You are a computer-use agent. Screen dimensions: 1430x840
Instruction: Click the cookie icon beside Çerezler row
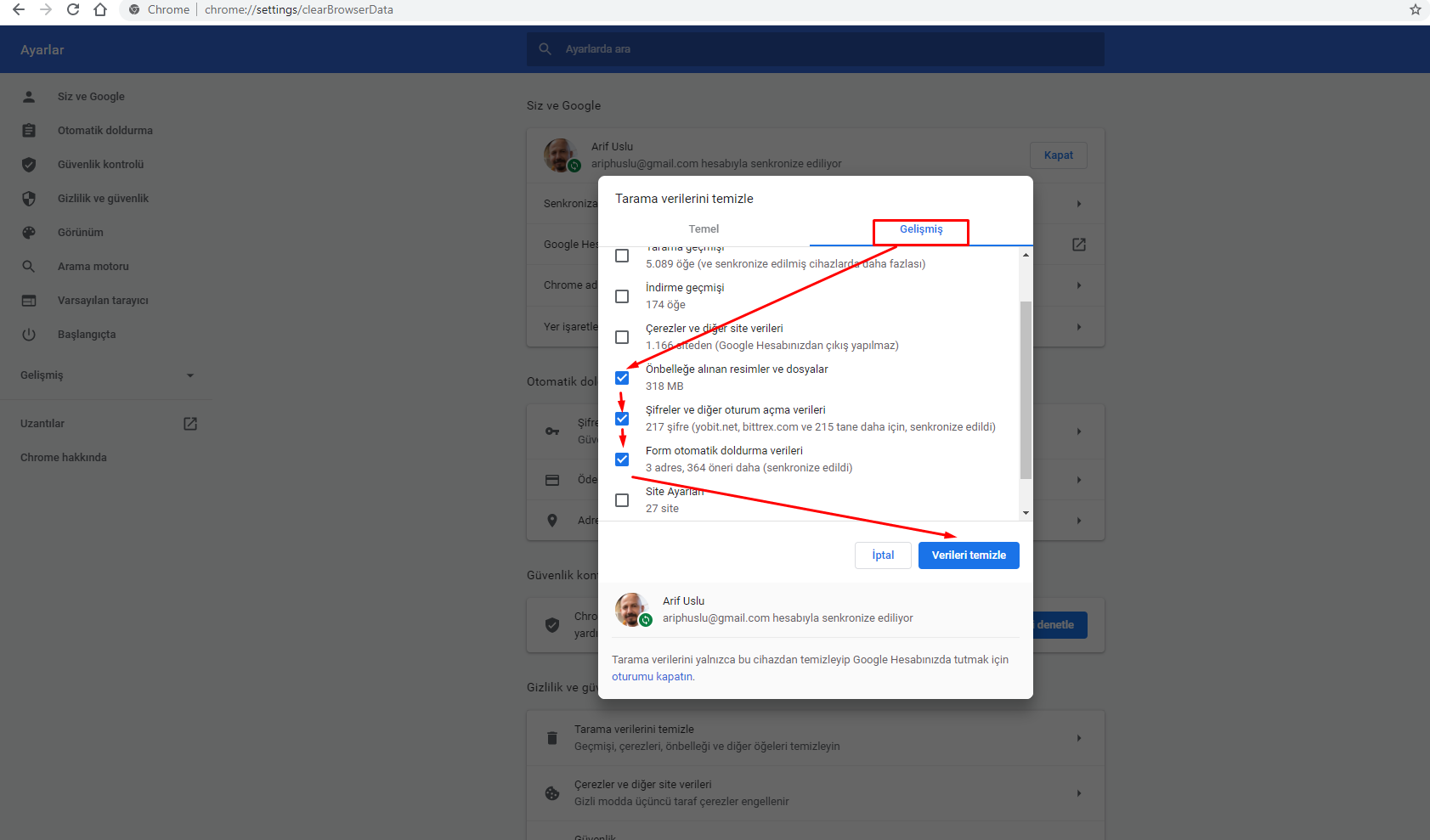click(552, 793)
